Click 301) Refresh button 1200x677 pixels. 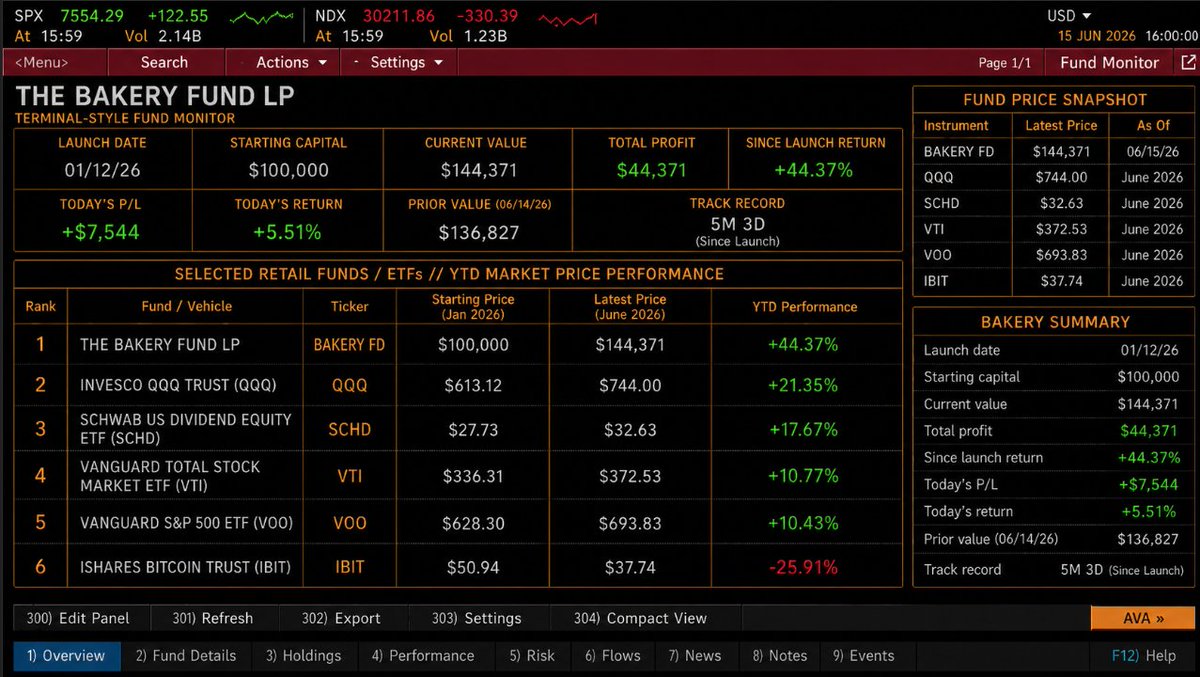click(x=212, y=618)
